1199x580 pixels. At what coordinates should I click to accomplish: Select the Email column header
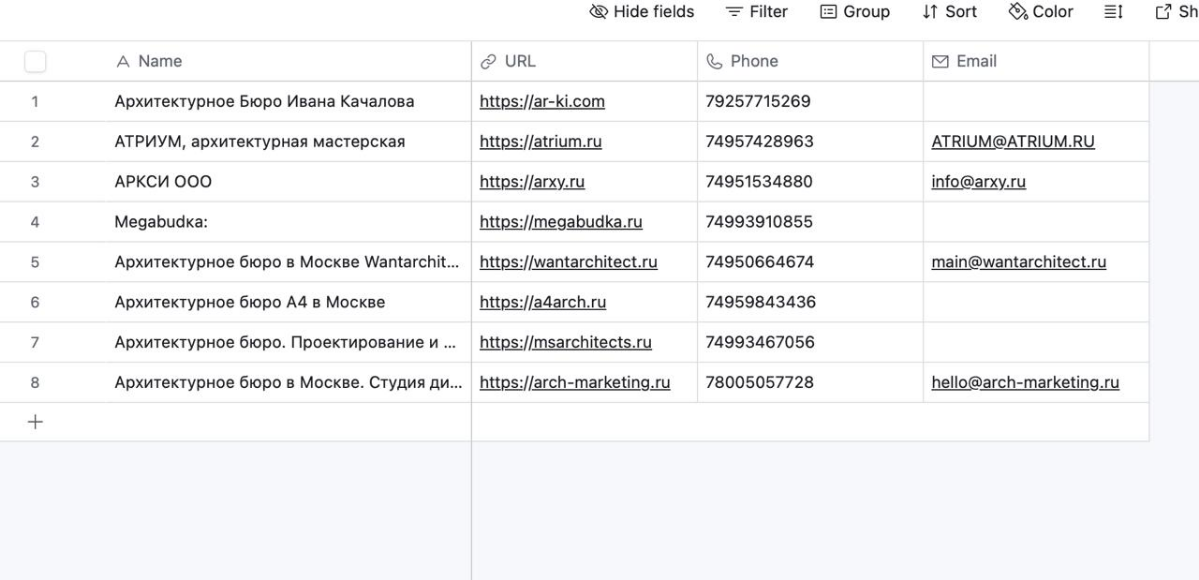point(1036,61)
